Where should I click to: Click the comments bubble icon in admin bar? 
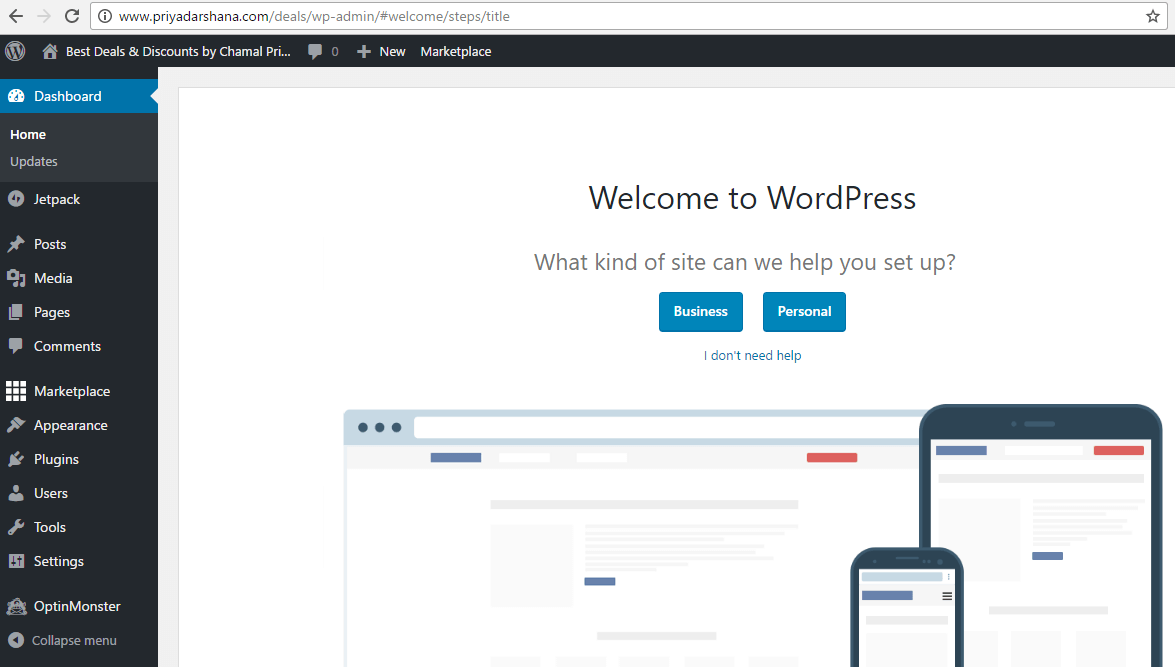coord(315,51)
